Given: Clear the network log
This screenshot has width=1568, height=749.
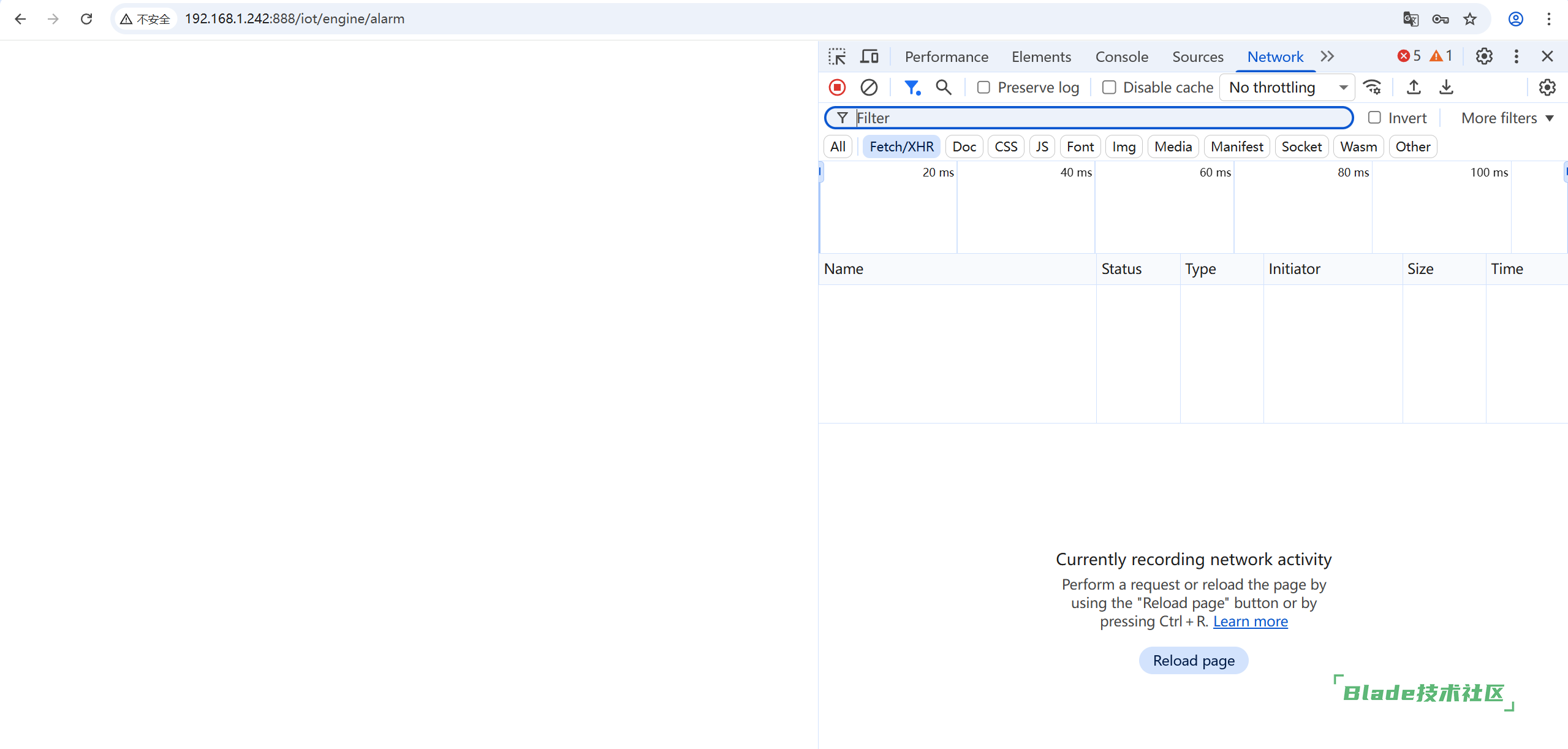Looking at the screenshot, I should 869,88.
